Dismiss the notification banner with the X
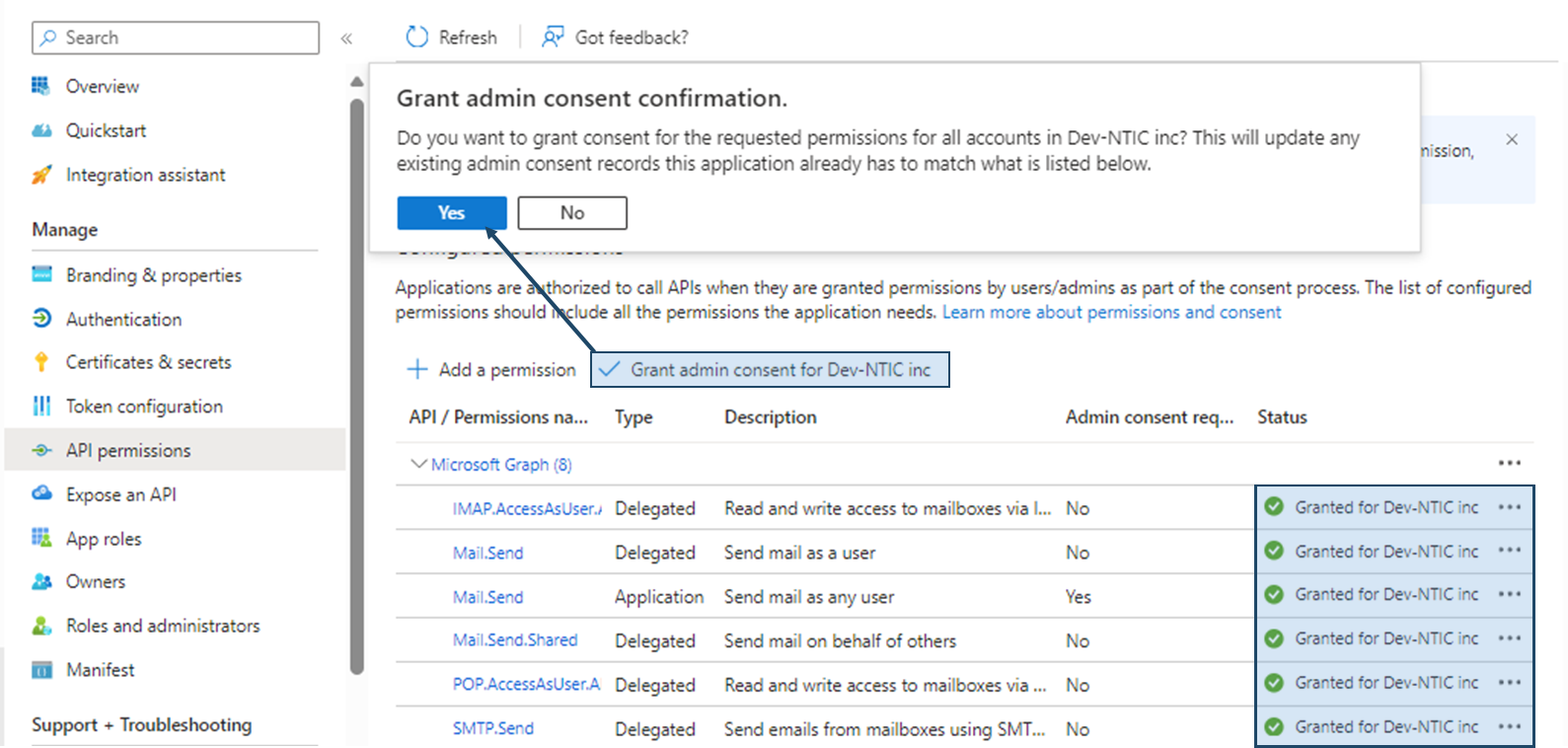The height and width of the screenshot is (748, 1568). coord(1511,139)
